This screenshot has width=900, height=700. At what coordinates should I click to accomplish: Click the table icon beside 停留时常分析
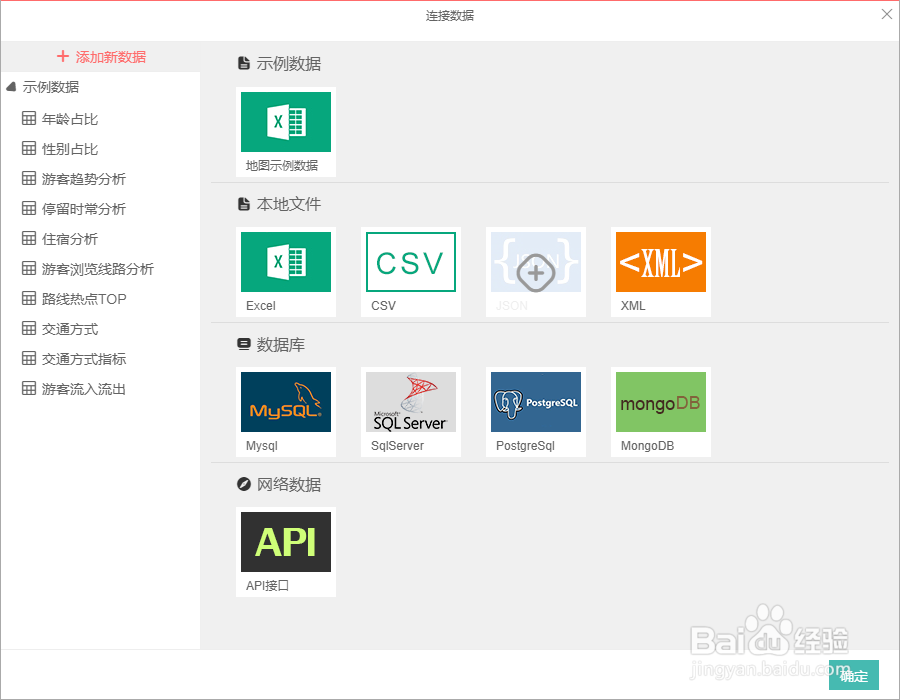[x=29, y=208]
